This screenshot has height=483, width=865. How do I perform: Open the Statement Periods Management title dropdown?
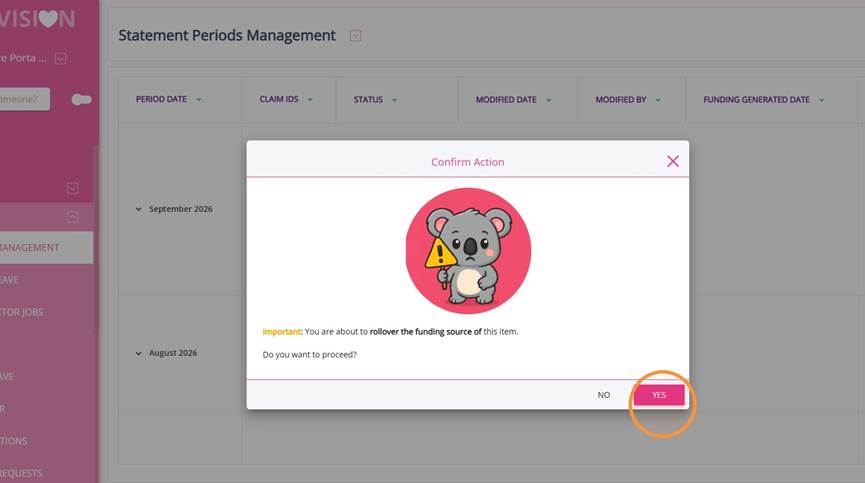pyautogui.click(x=355, y=36)
